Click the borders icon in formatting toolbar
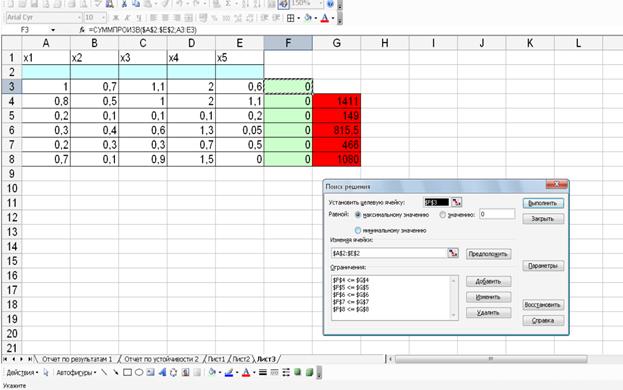The image size is (623, 390). tap(290, 18)
